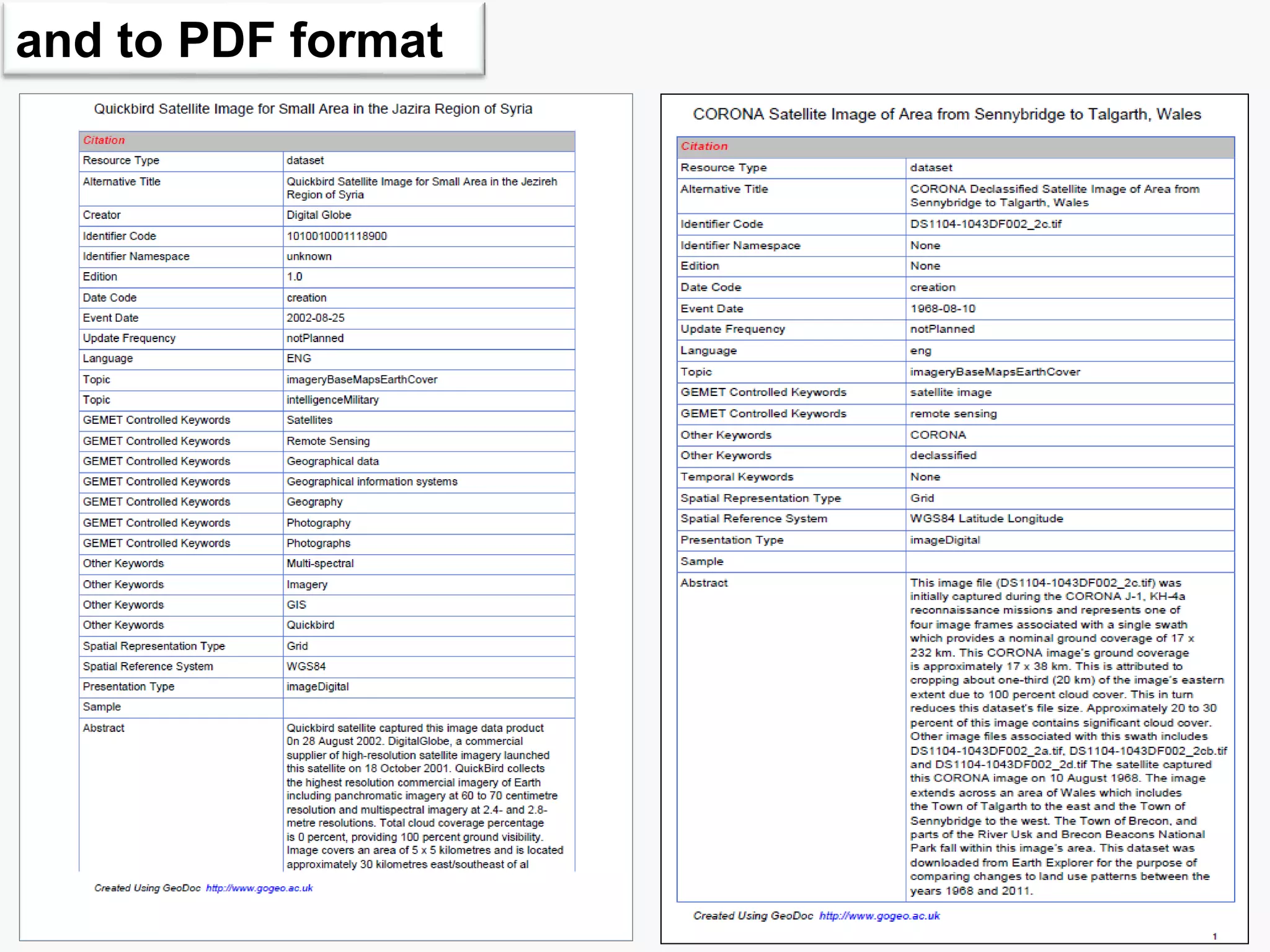
Task: Click the Citation header in the CORONA table
Action: [704, 147]
